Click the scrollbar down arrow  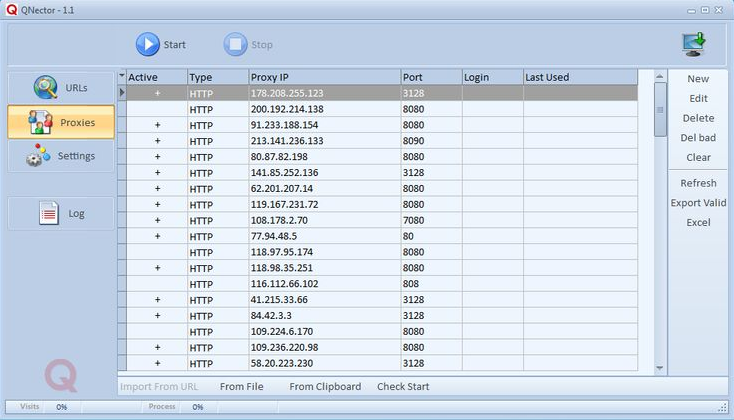(x=660, y=368)
